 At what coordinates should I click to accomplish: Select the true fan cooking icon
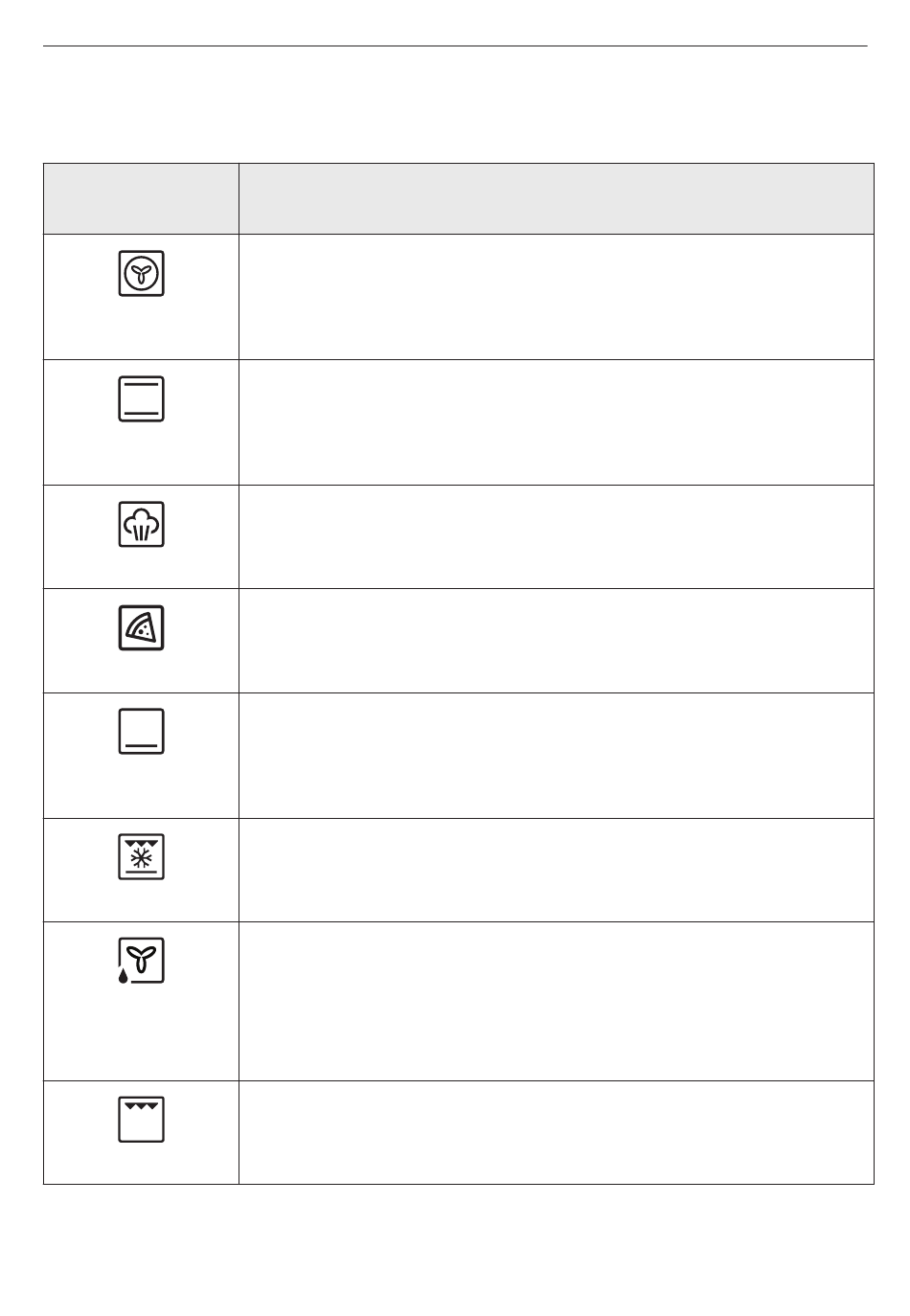(x=141, y=273)
